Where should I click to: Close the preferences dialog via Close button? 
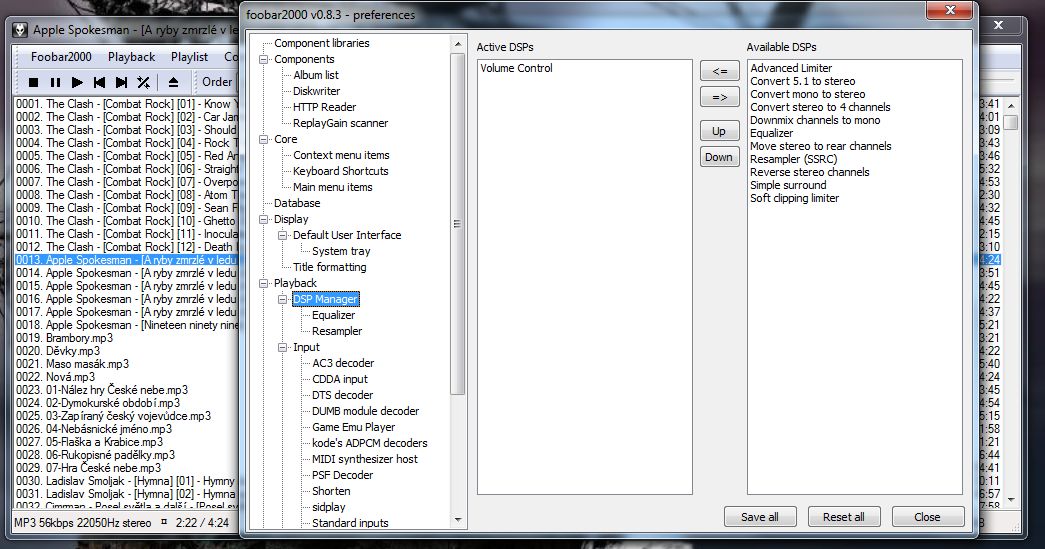coord(928,517)
